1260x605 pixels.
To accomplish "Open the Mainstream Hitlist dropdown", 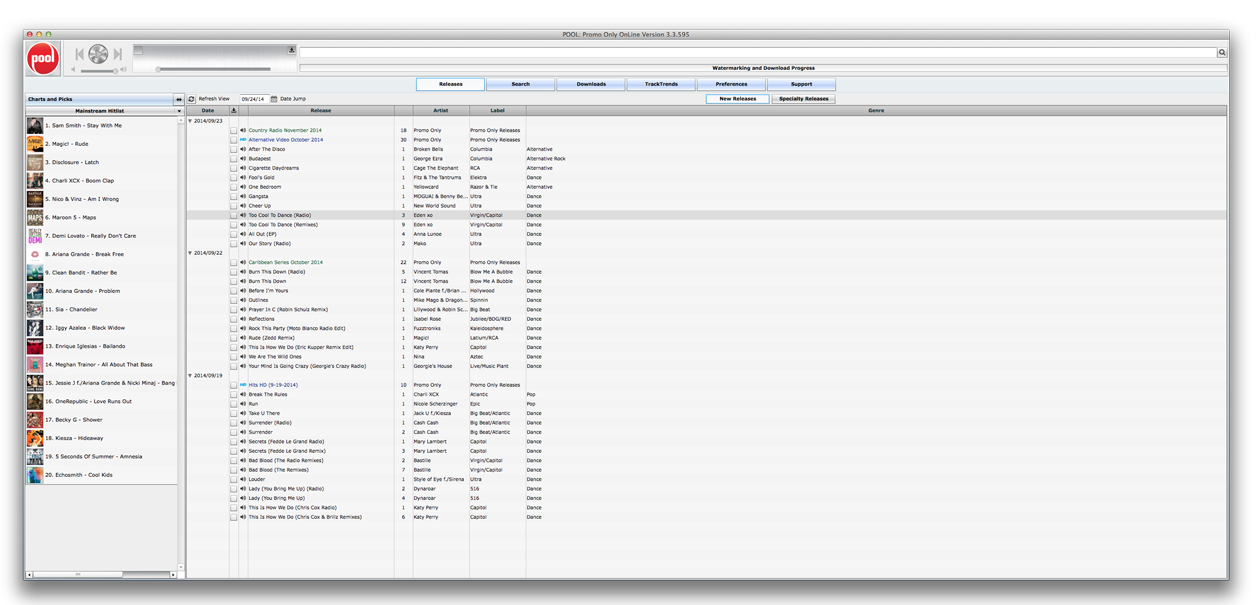I will 179,111.
